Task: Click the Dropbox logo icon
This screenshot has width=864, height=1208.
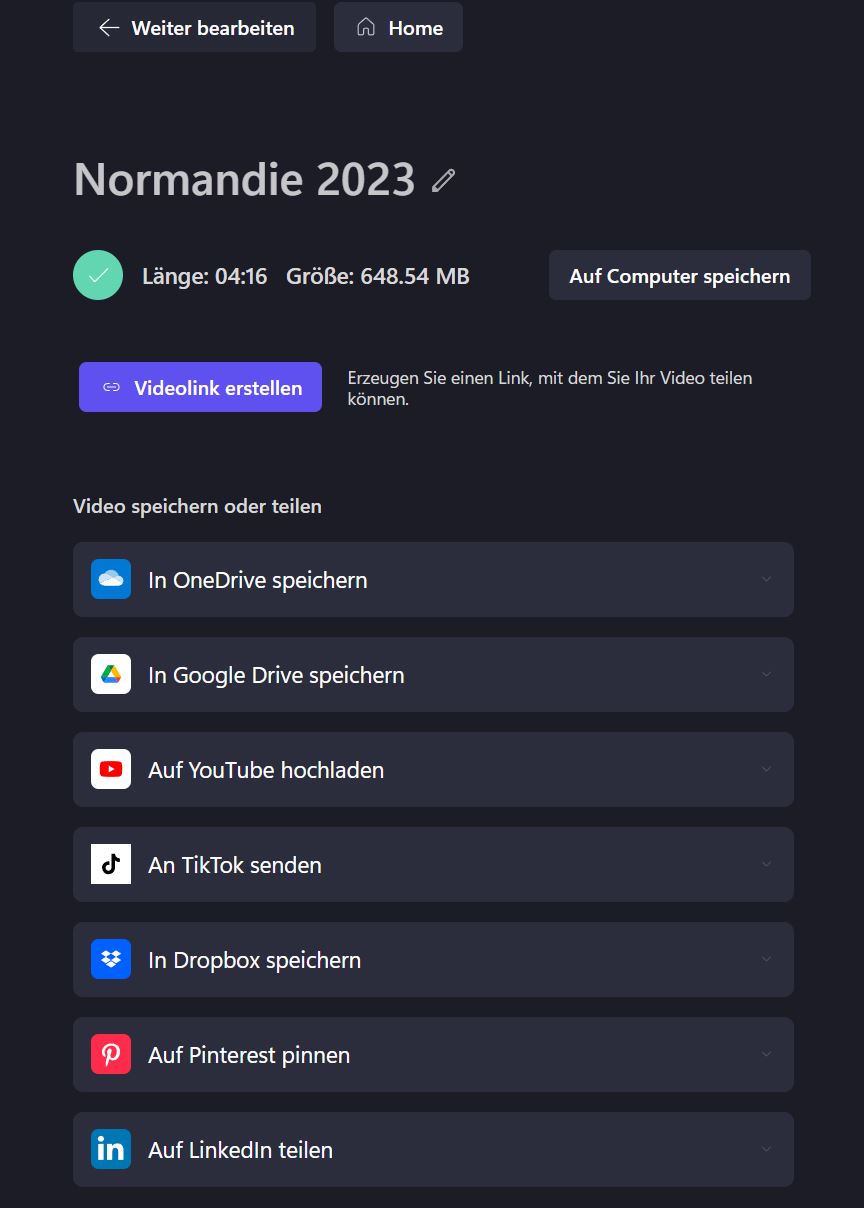Action: (x=111, y=959)
